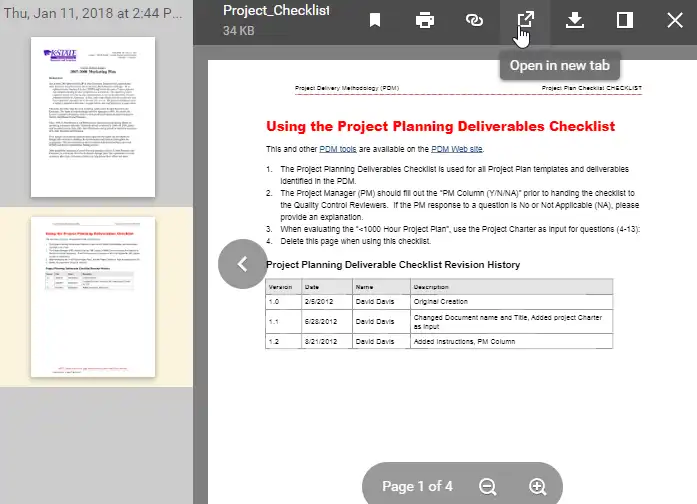Viewport: 697px width, 504px height.
Task: Select the K-State Marketing Plan thumbnail
Action: (x=93, y=117)
